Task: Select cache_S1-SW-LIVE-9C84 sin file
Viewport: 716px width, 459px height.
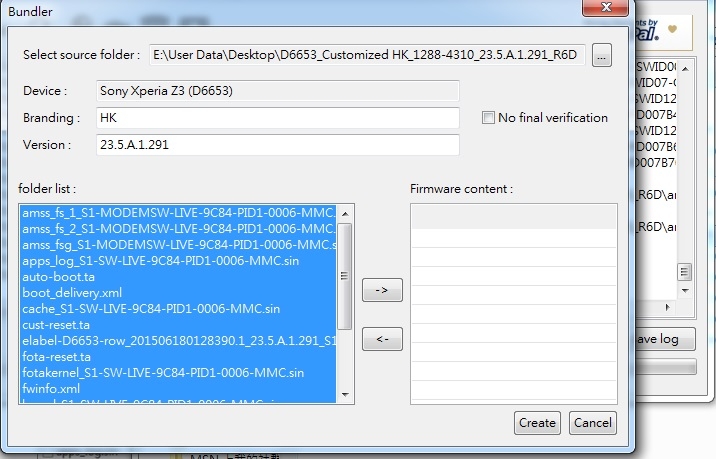Action: [178, 309]
